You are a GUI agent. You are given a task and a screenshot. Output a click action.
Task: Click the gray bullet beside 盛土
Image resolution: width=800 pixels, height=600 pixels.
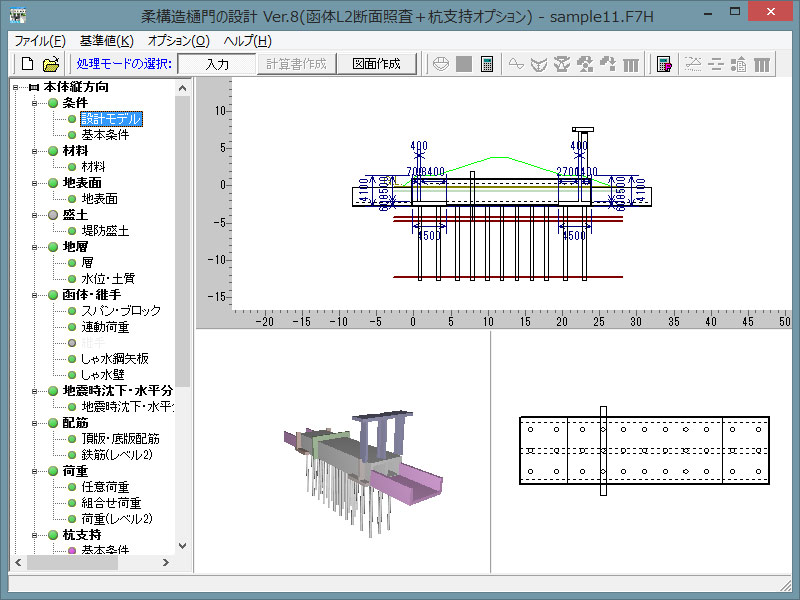[52, 215]
